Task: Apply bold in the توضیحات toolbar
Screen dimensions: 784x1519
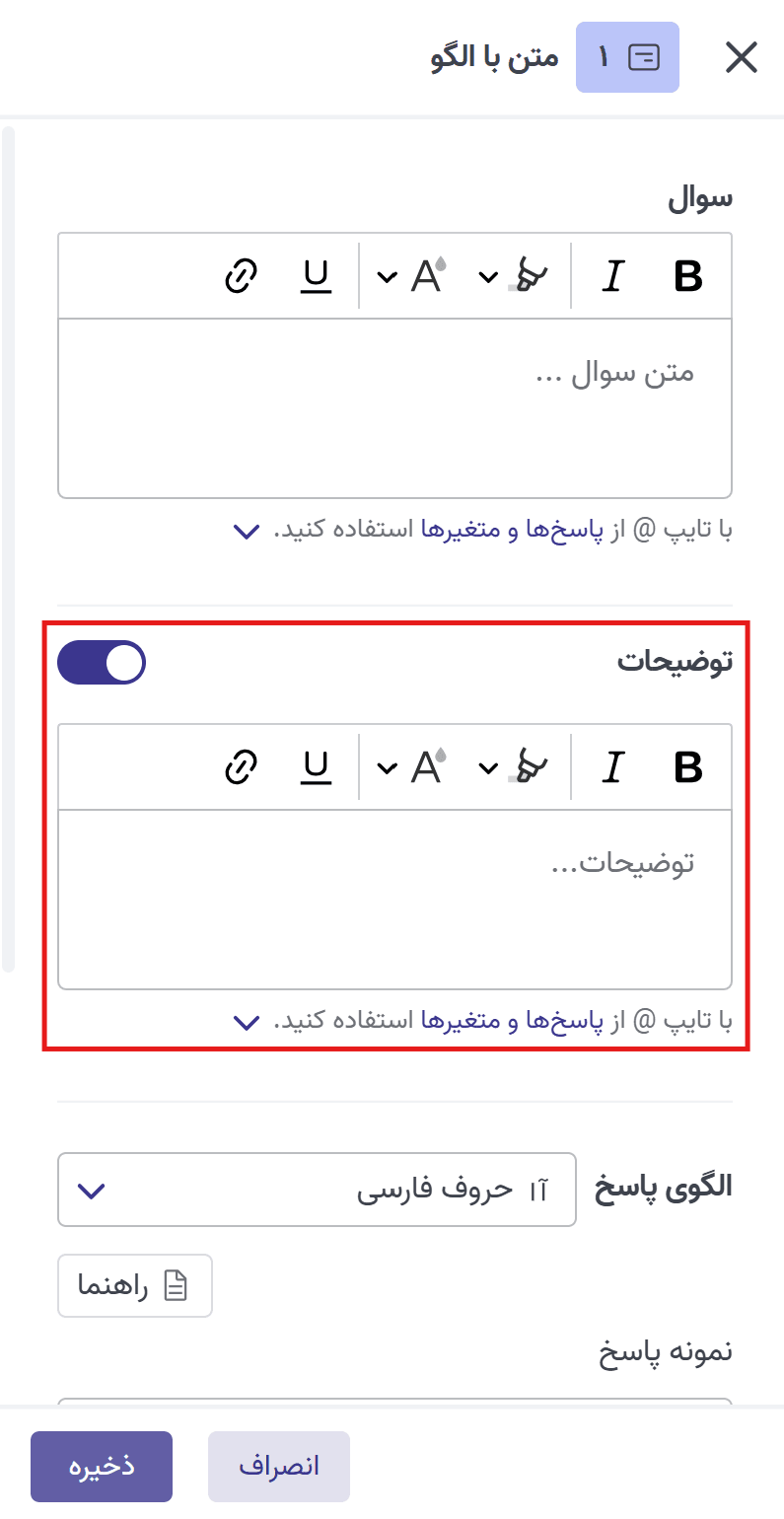Action: tap(688, 766)
